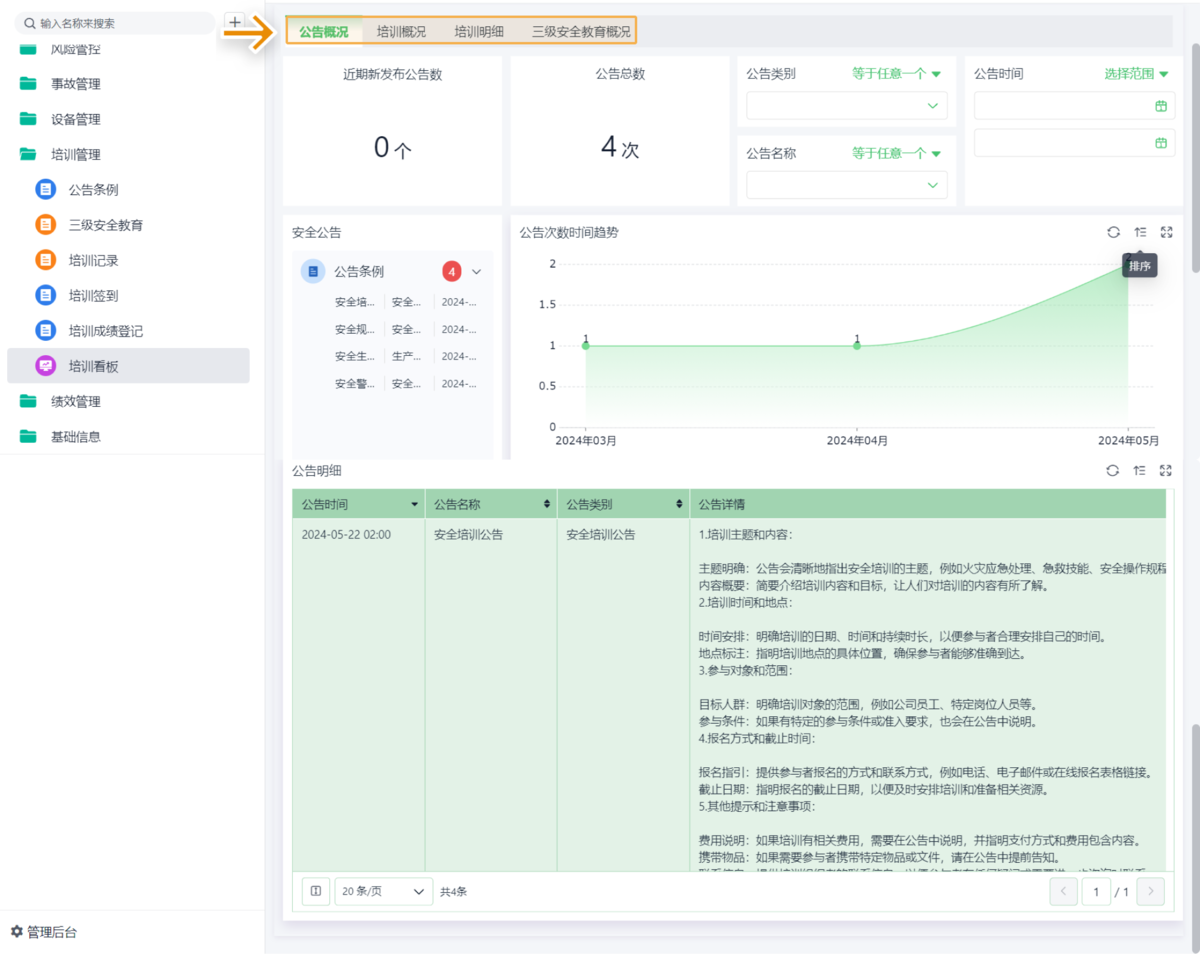1200x954 pixels.
Task: Change 公告名称 condition 等于任意一个
Action: tap(896, 153)
